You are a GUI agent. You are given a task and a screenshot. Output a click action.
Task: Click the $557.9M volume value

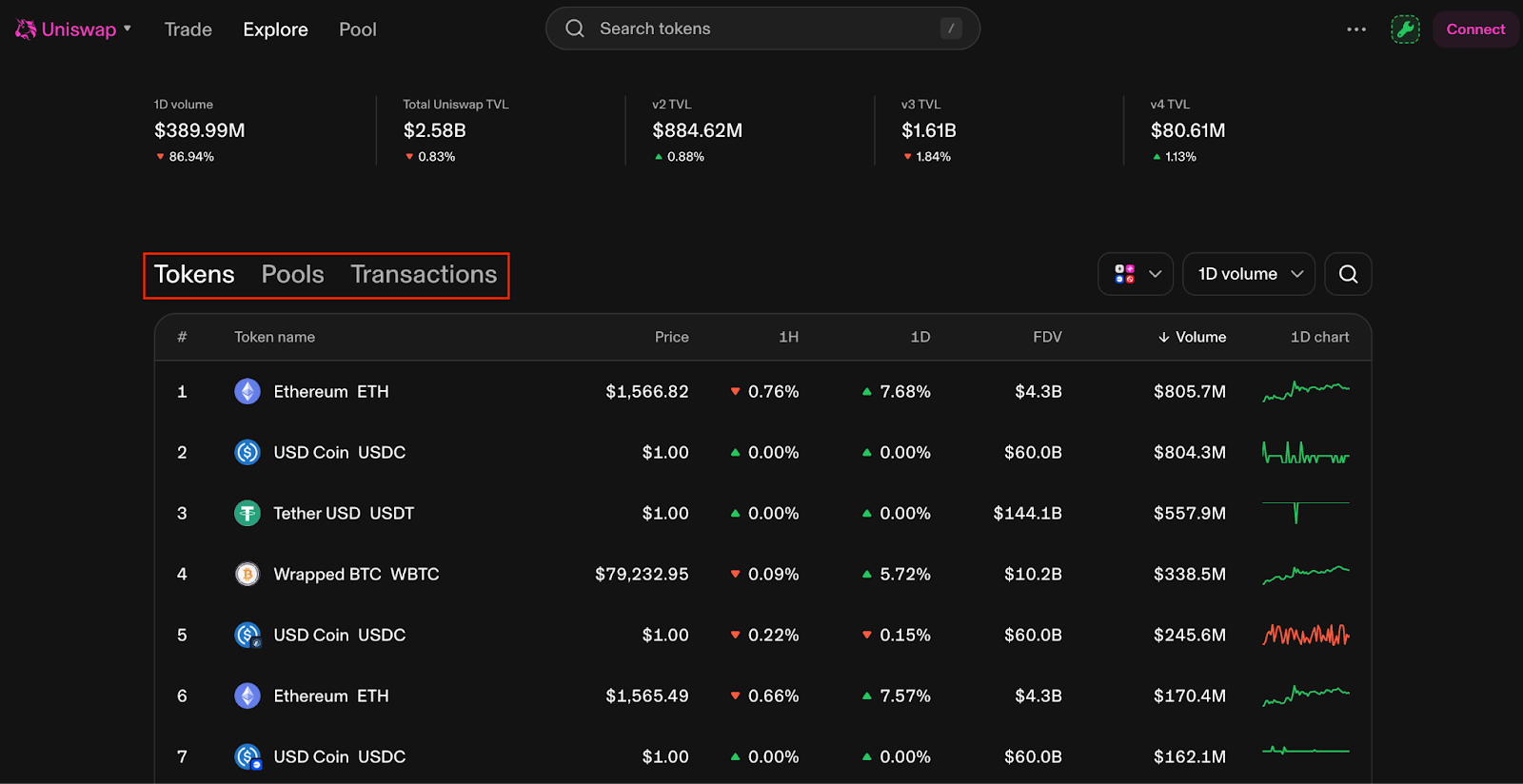pos(1190,513)
